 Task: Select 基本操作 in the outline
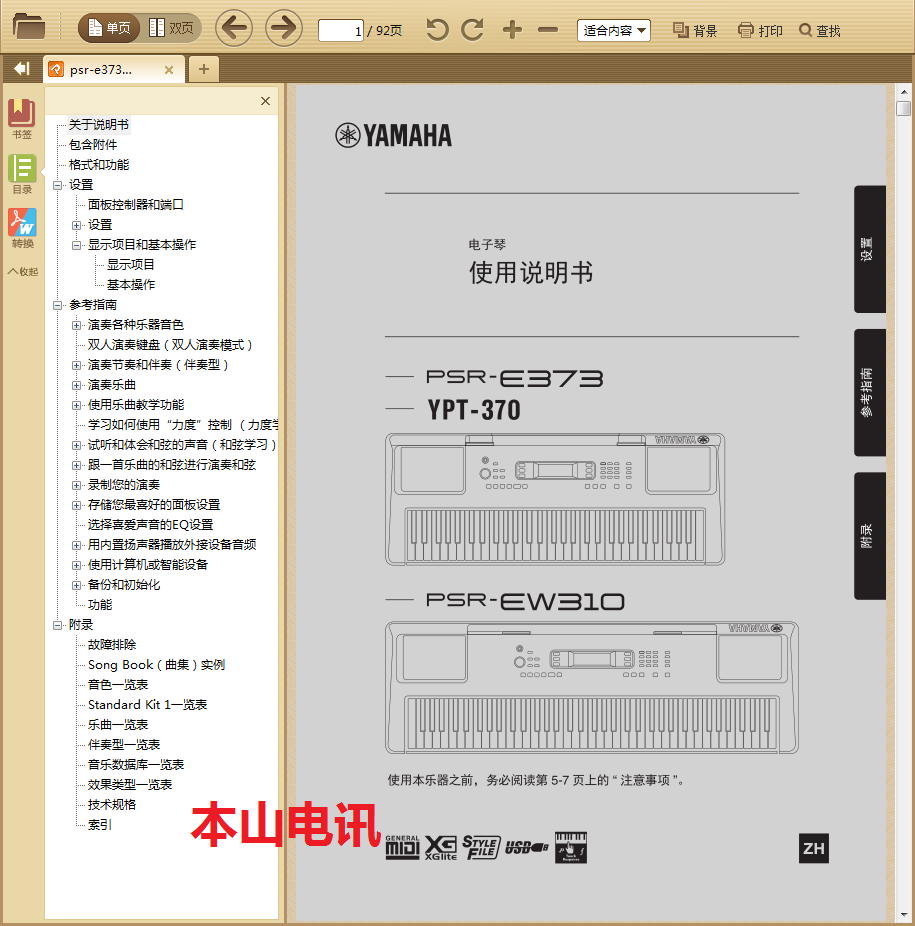click(x=131, y=285)
